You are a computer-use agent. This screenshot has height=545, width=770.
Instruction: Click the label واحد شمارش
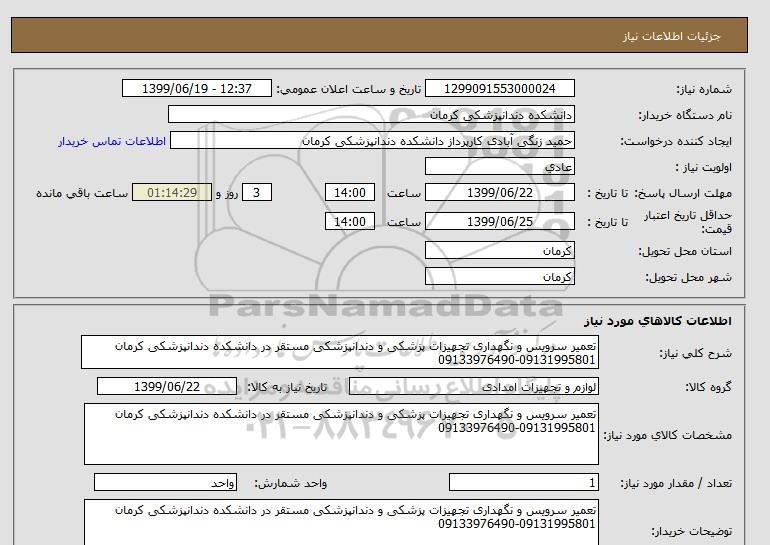pos(291,483)
